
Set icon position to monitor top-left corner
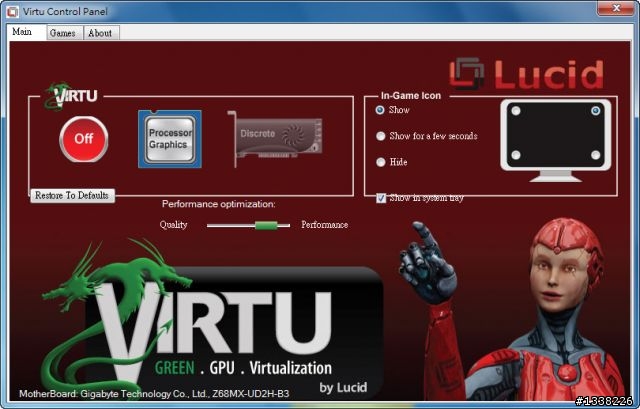(x=516, y=111)
